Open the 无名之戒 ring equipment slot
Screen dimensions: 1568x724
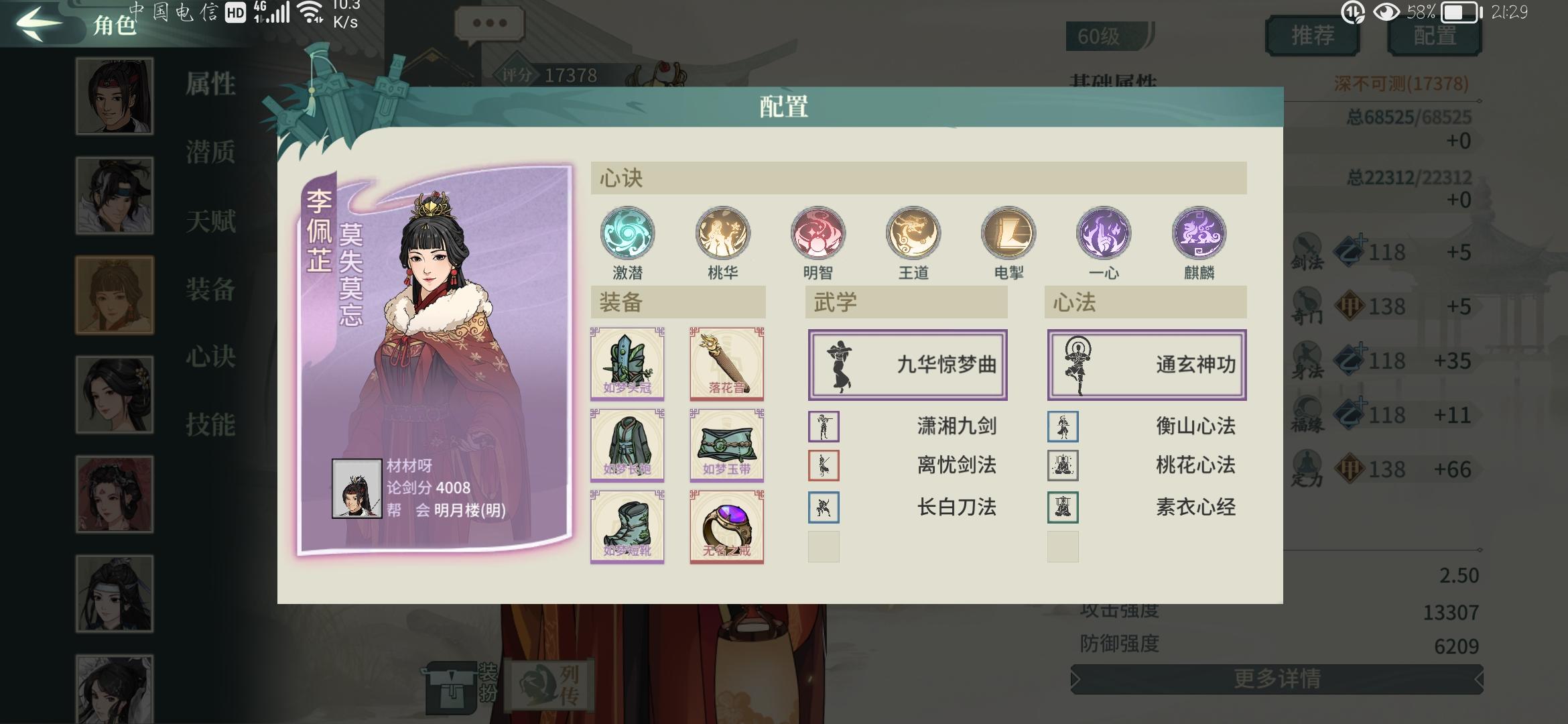point(727,527)
